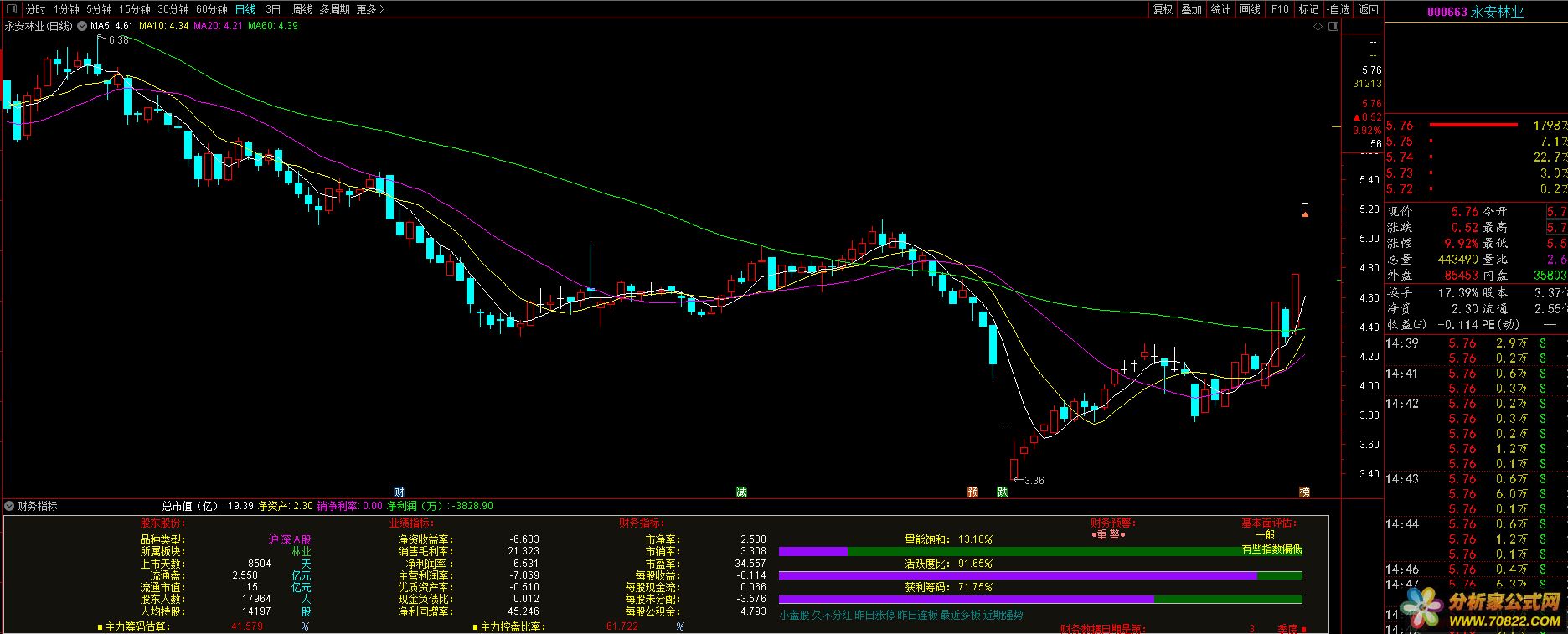The height and width of the screenshot is (634, 1568).
Task: Click the 现价 5.76 value
Action: pyautogui.click(x=1465, y=212)
